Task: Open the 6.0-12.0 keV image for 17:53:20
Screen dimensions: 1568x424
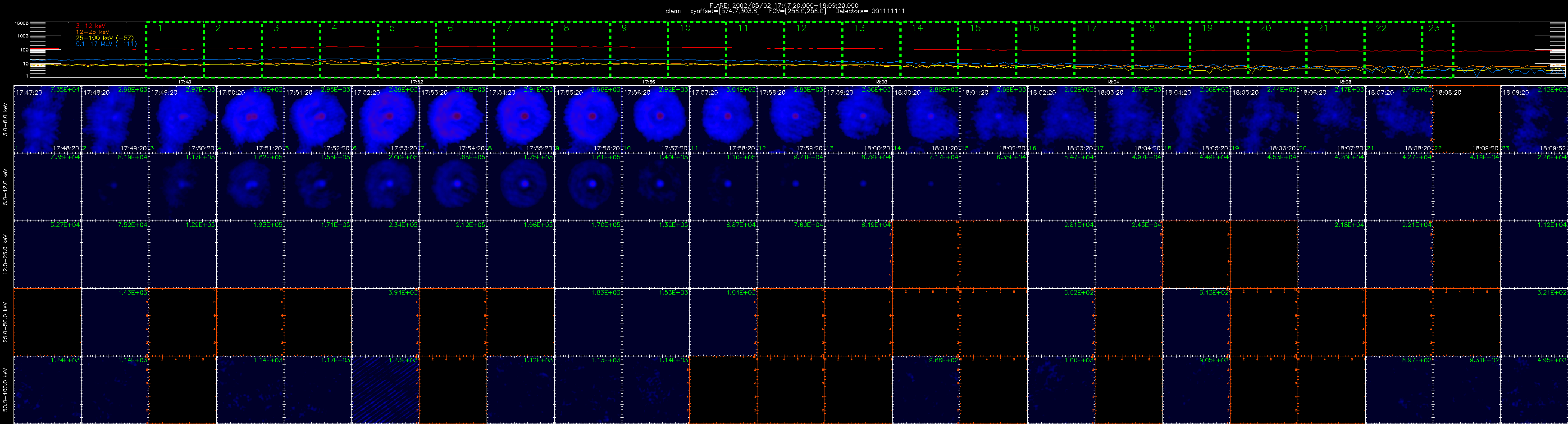Action: coord(453,186)
